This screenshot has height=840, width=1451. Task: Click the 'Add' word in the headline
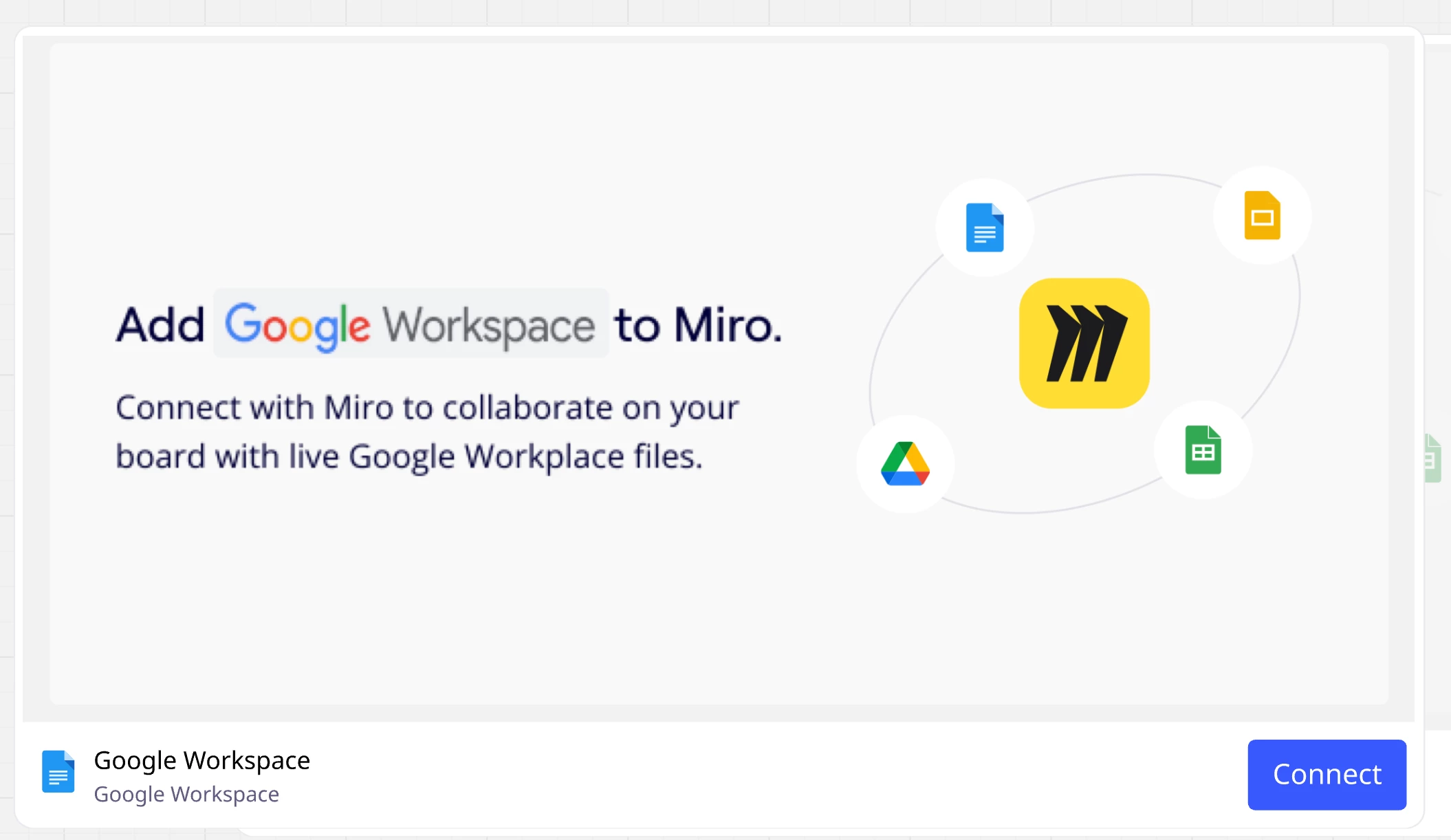click(160, 324)
